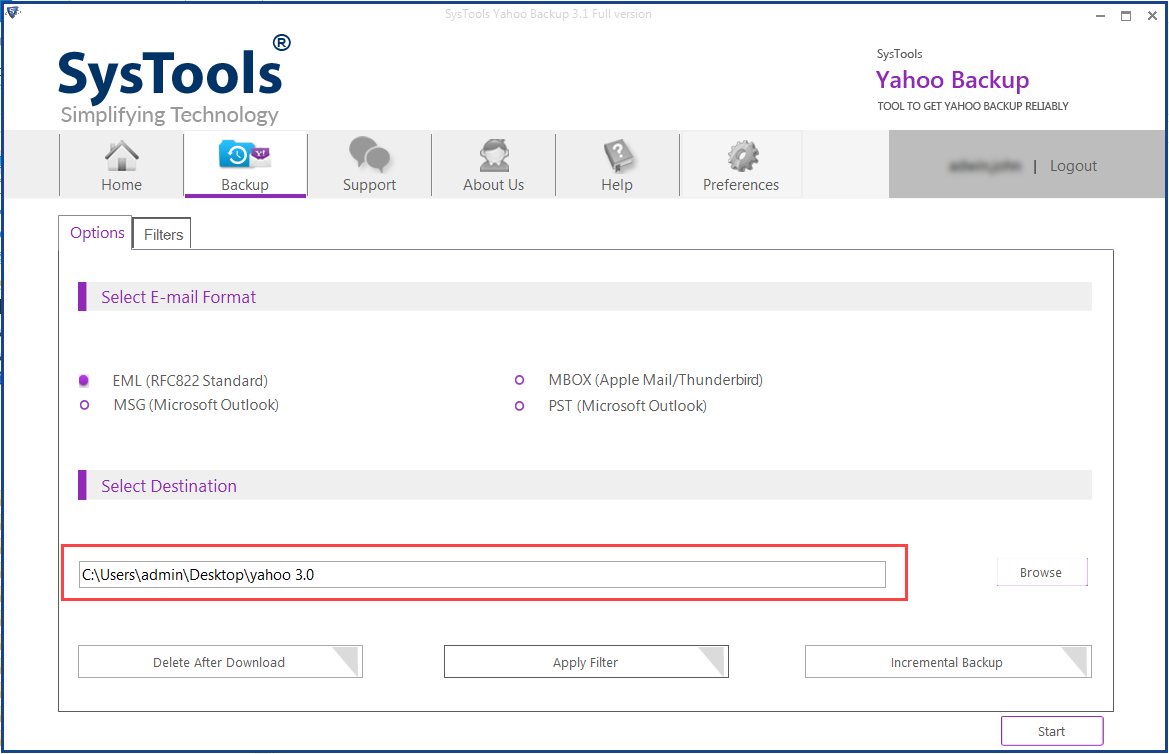This screenshot has width=1169, height=754.
Task: Click the app icon in title bar
Action: 12,12
